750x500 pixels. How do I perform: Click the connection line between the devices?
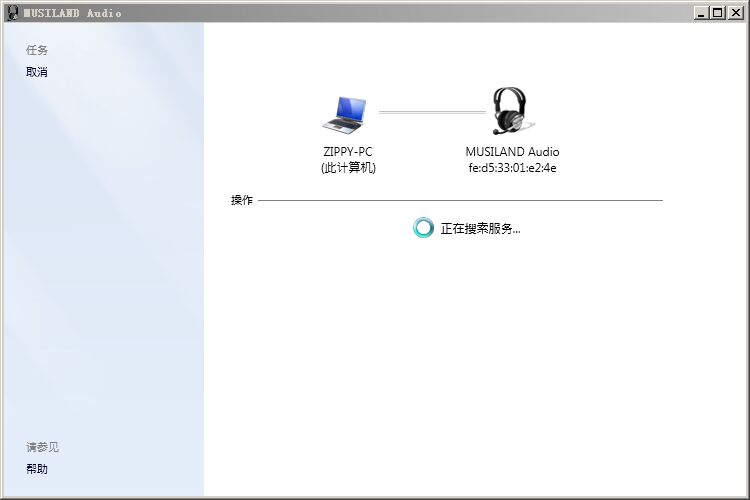click(431, 112)
